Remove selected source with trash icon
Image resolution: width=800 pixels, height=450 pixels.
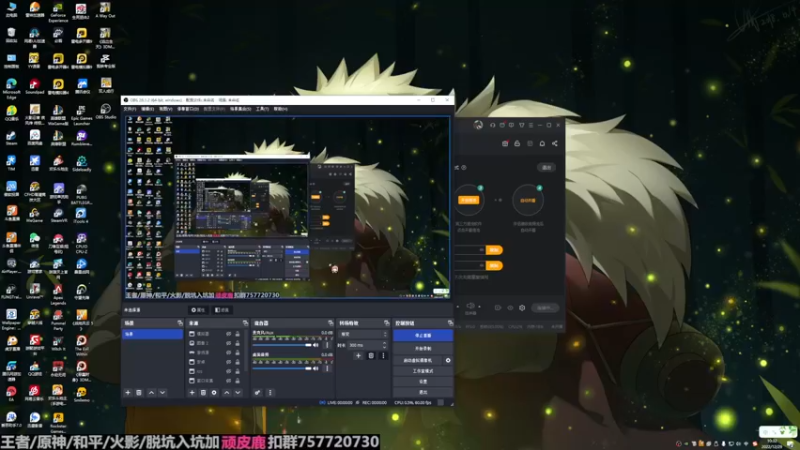tap(203, 392)
